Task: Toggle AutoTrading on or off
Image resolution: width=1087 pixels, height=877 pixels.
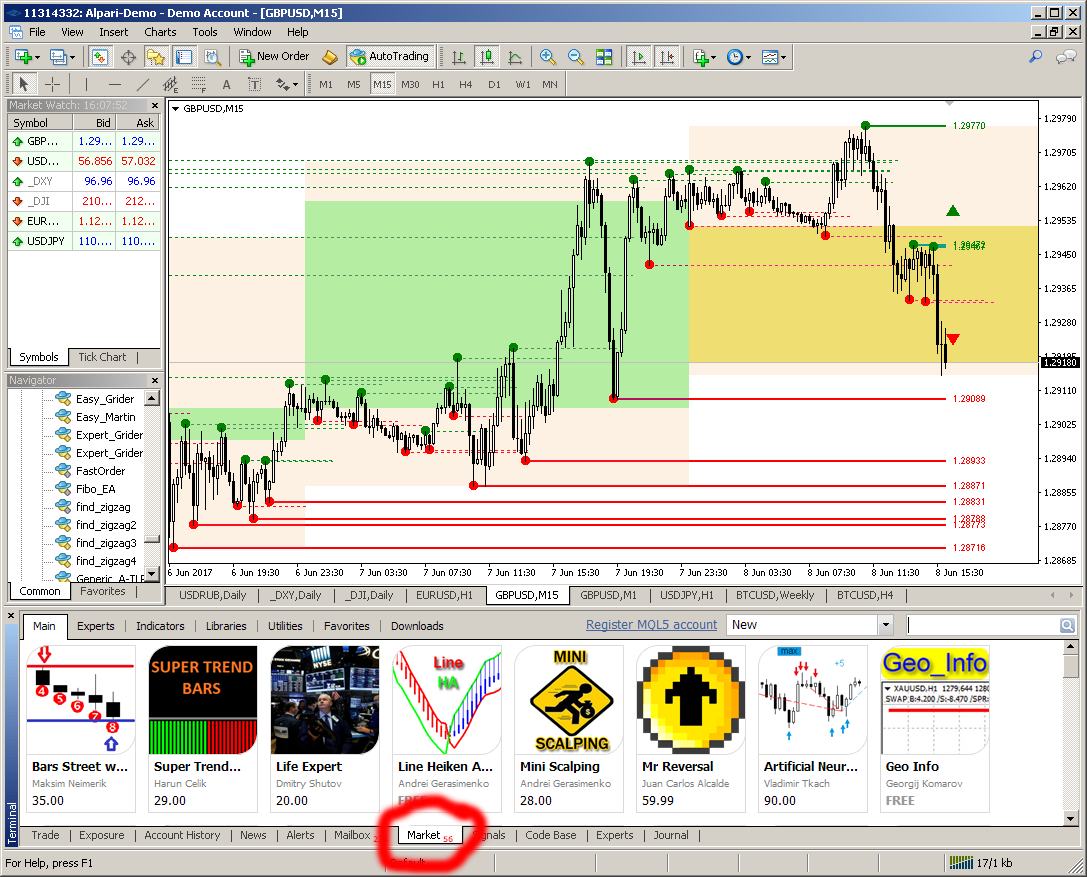Action: (x=390, y=57)
